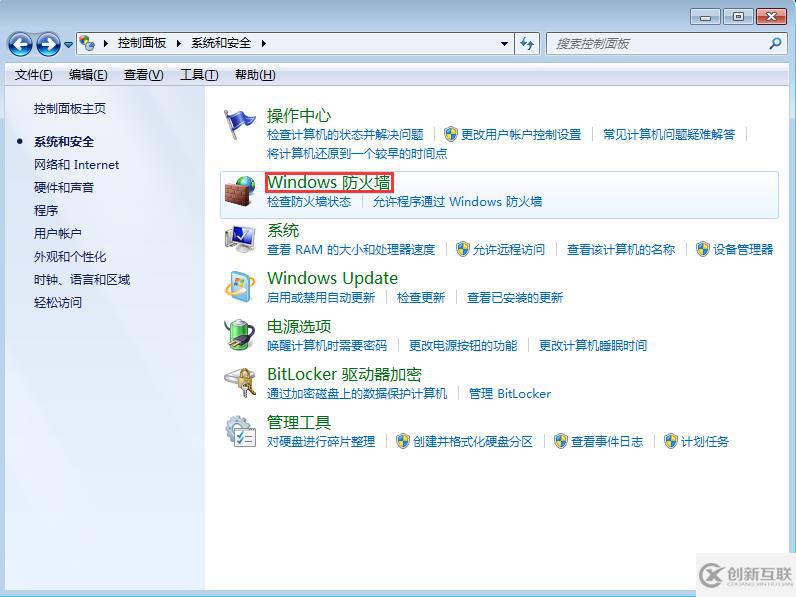
Task: Select 外观和个性化 in sidebar
Action: (x=70, y=257)
